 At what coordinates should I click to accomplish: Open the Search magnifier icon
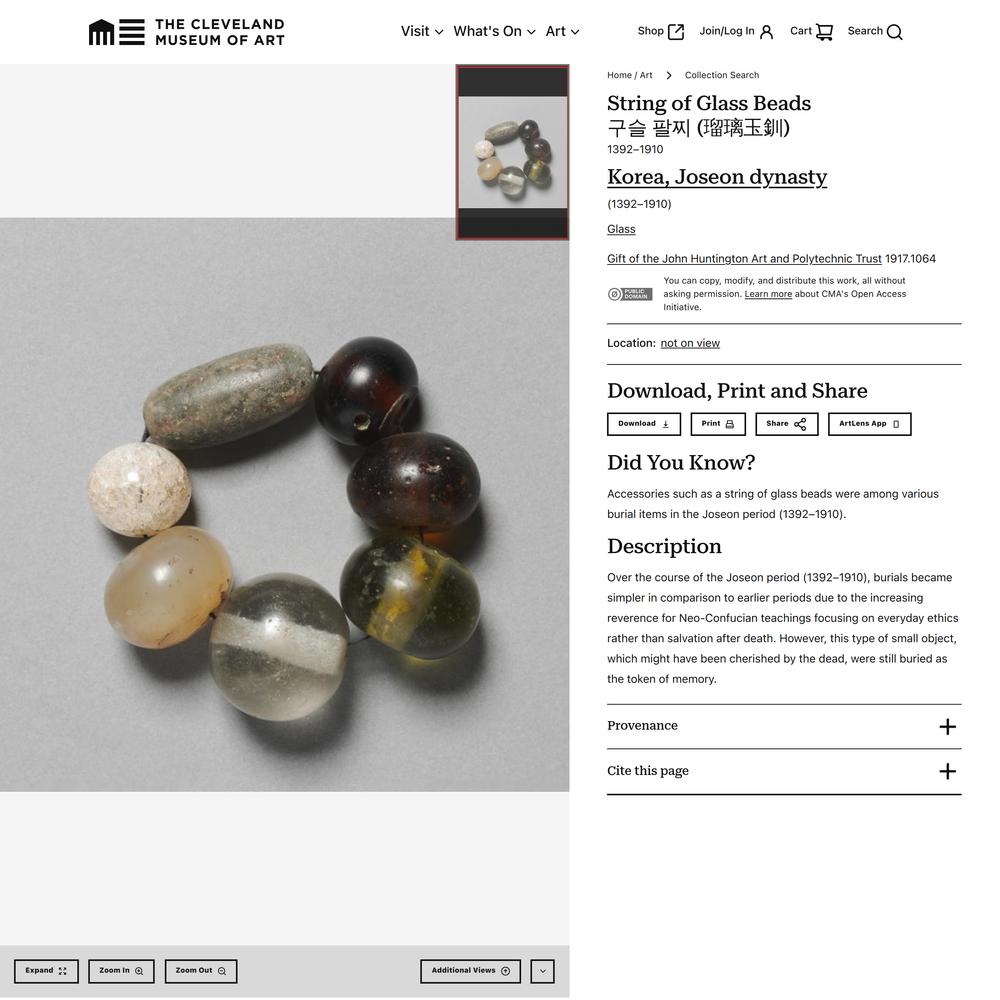point(895,32)
